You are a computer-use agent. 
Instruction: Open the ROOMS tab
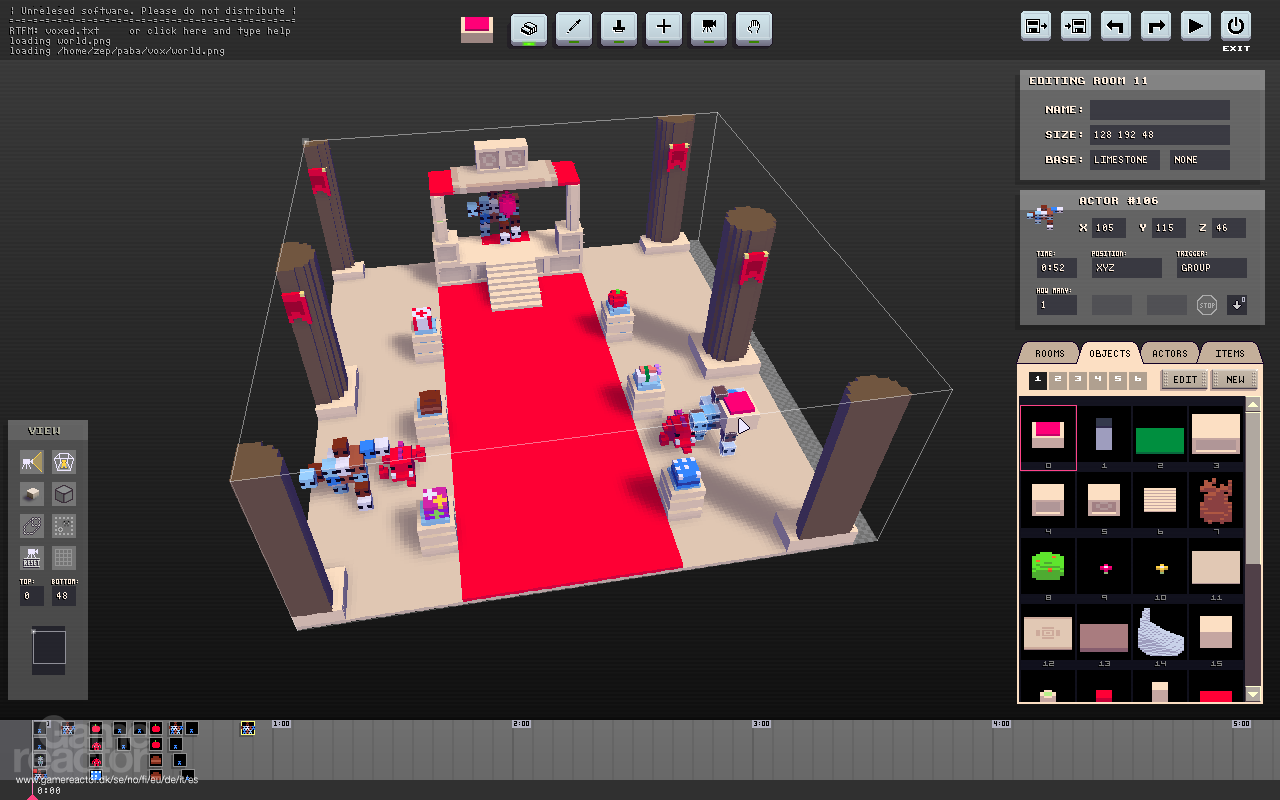1048,352
